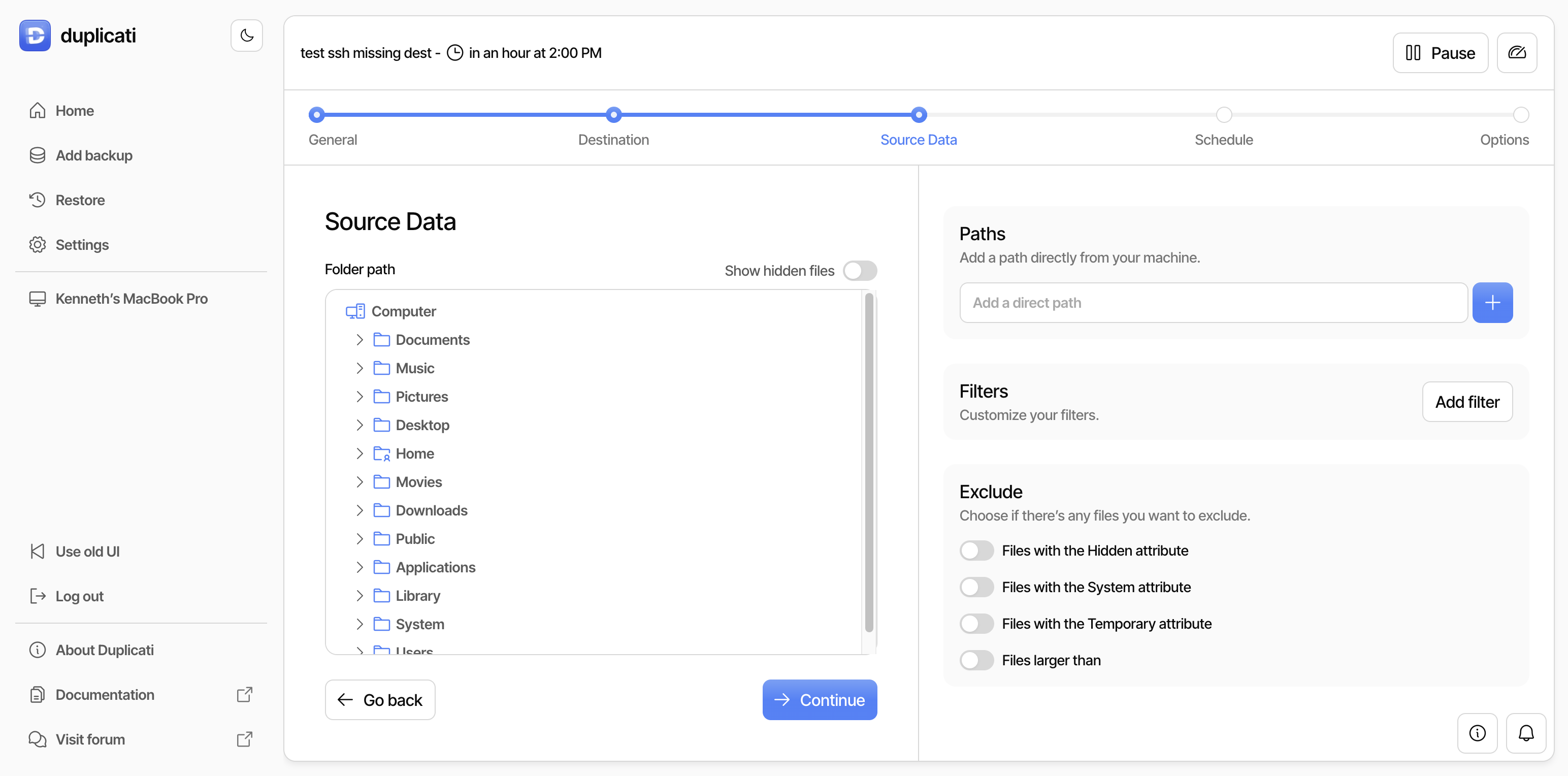Click the Duplicati logo icon
The image size is (1568, 776).
click(x=35, y=36)
